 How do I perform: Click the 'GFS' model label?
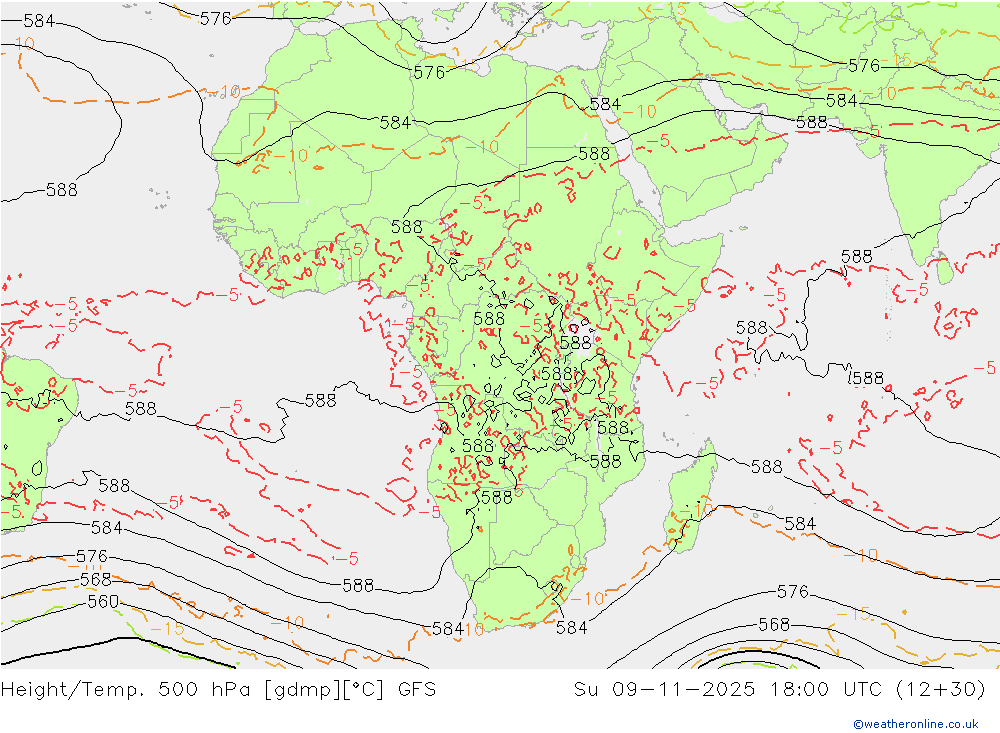(x=416, y=690)
